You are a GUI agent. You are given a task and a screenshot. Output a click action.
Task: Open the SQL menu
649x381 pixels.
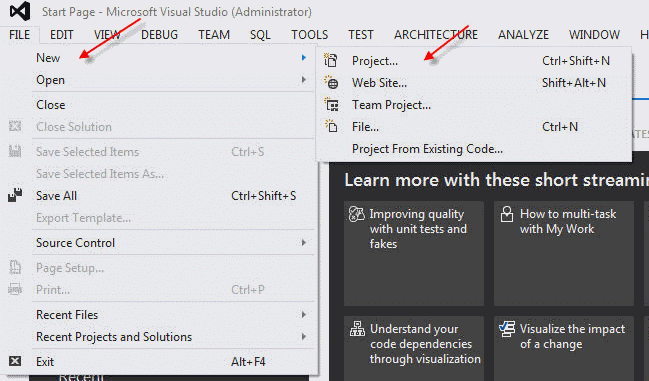(260, 35)
